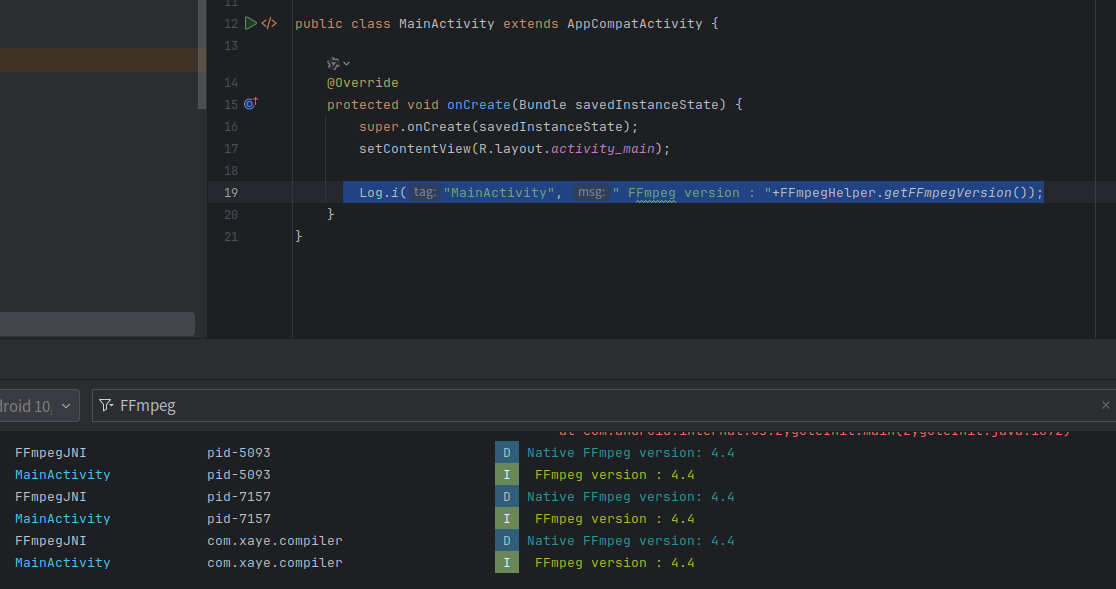Select the com.xaye.compiler MainActivity log tag
The image size is (1116, 589).
(63, 563)
